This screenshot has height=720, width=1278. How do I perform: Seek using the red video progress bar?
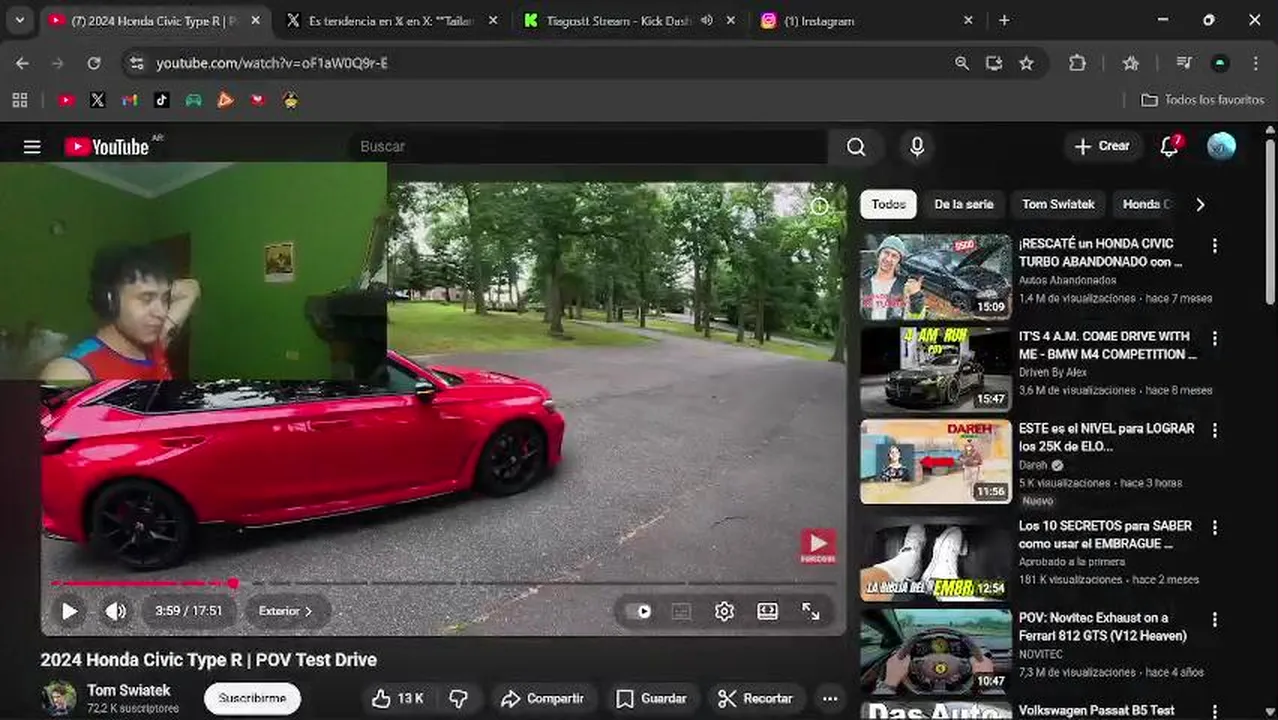click(x=443, y=582)
